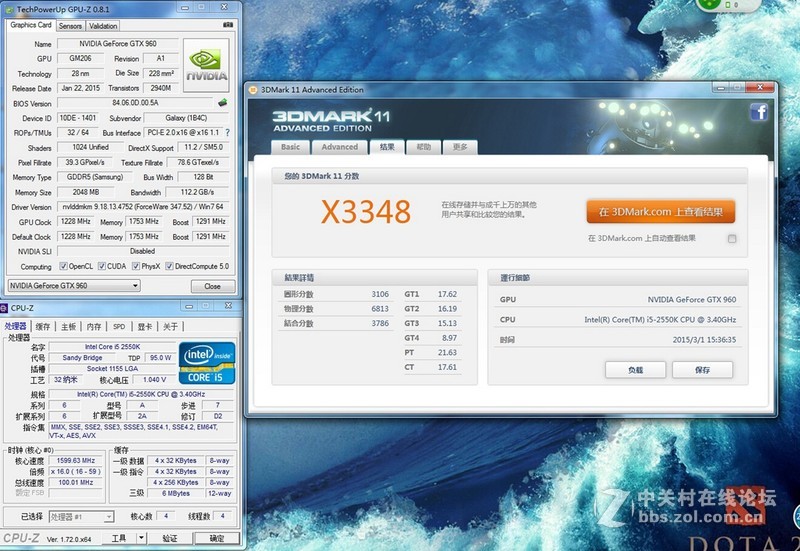Open the 帮助 tab in 3DMark 11
Viewport: 800px width, 551px height.
pos(423,147)
